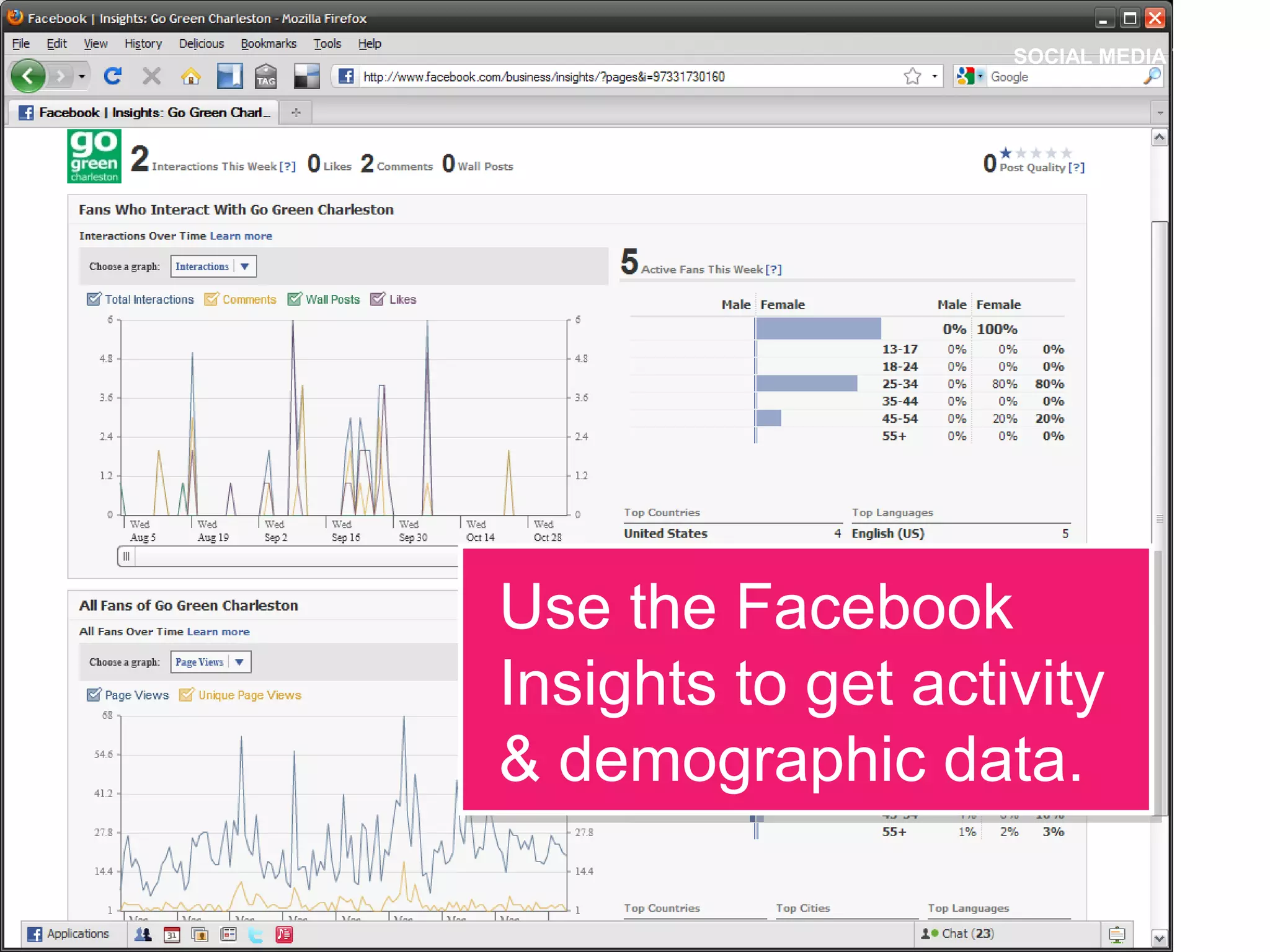The image size is (1270, 952).
Task: Click the Notes icon in the Facebook bar
Action: [228, 934]
